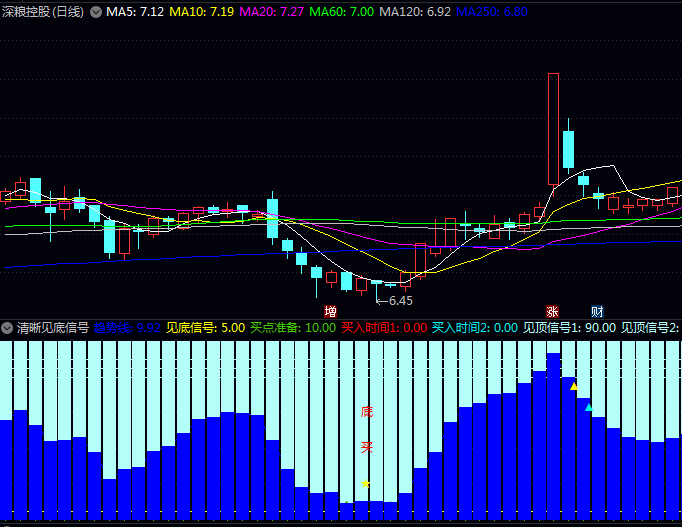Click the red 增 event marker
The width and height of the screenshot is (682, 527).
pos(331,312)
